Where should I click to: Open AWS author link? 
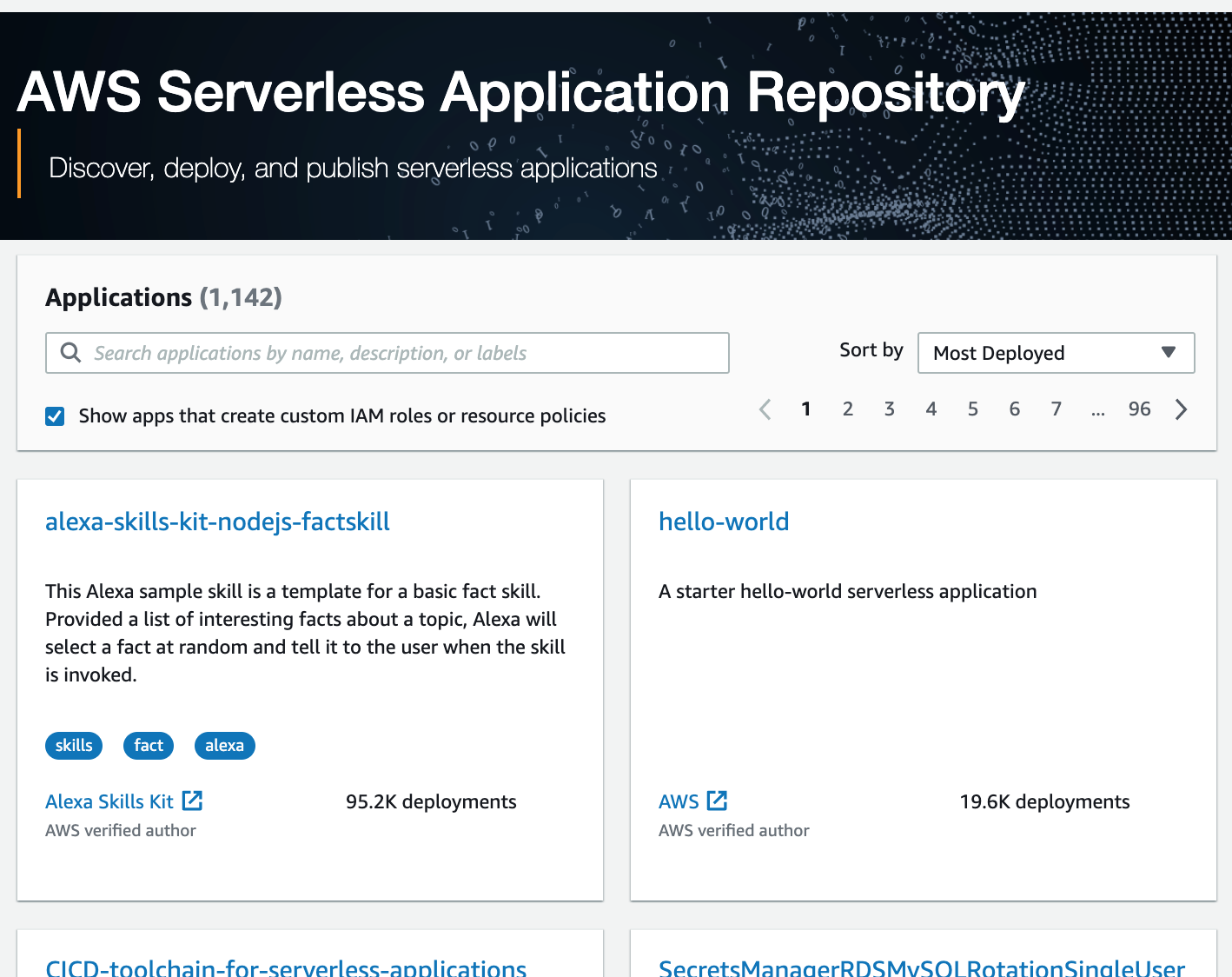(679, 801)
